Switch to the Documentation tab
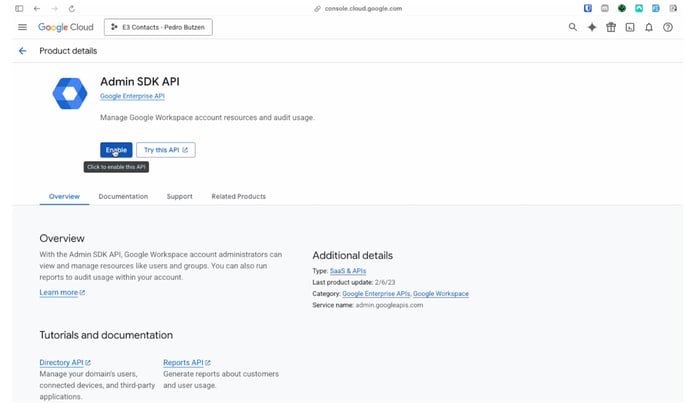Viewport: 688px width, 410px height. pyautogui.click(x=123, y=196)
